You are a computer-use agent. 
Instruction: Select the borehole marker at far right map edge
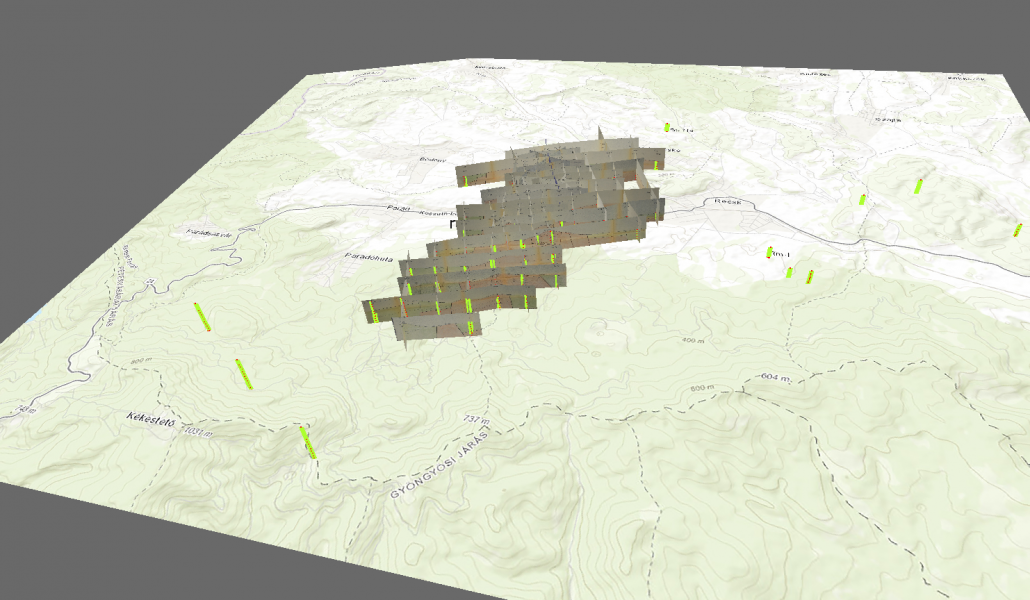coord(1017,231)
